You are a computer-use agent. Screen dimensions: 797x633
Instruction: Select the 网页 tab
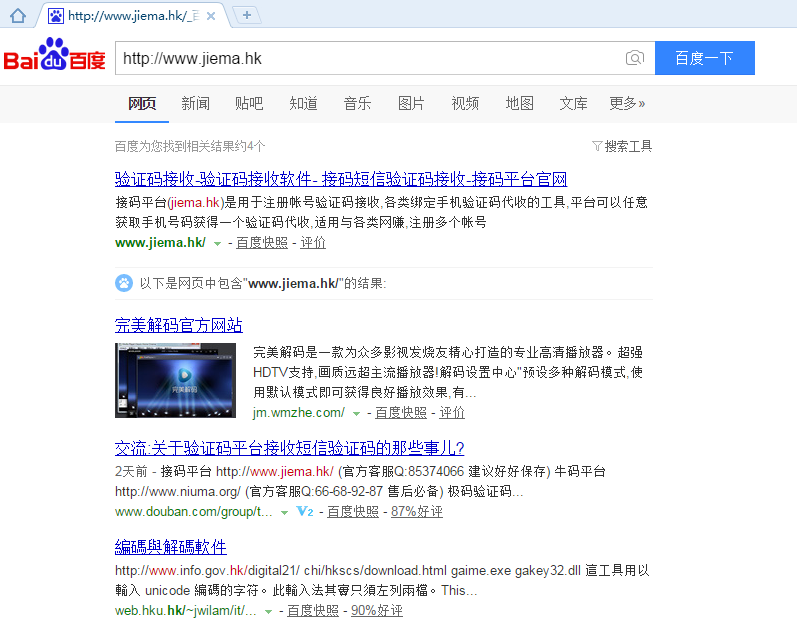tap(142, 104)
